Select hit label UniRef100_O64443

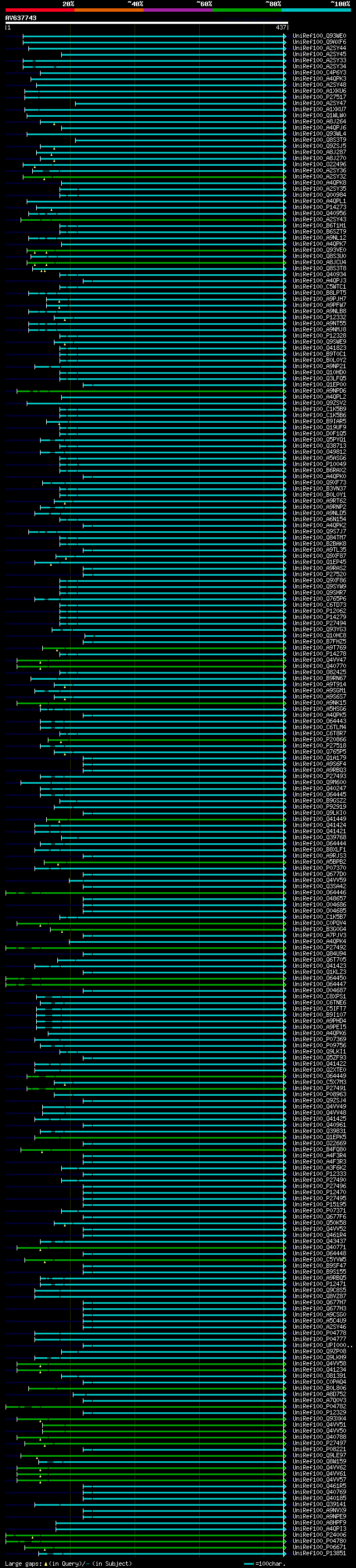(319, 721)
